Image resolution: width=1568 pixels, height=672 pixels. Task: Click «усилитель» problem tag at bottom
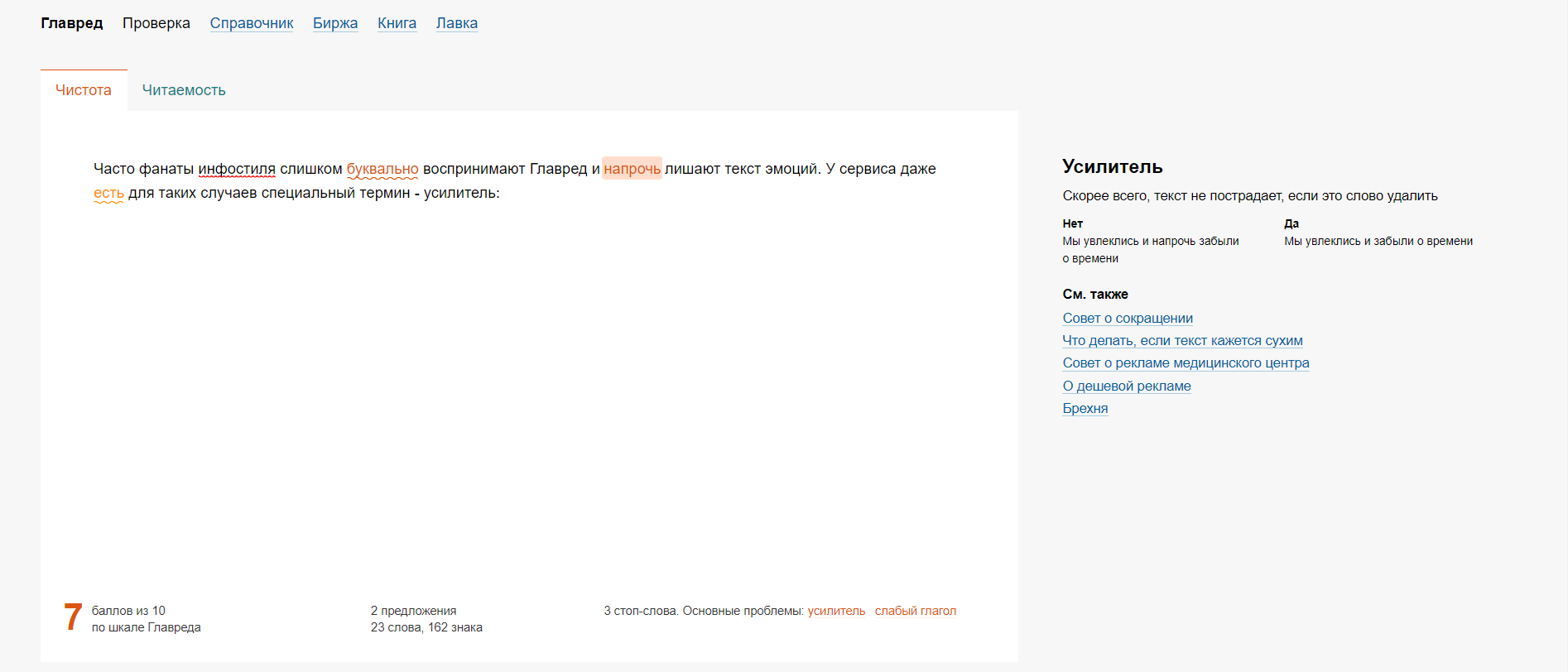pyautogui.click(x=836, y=611)
